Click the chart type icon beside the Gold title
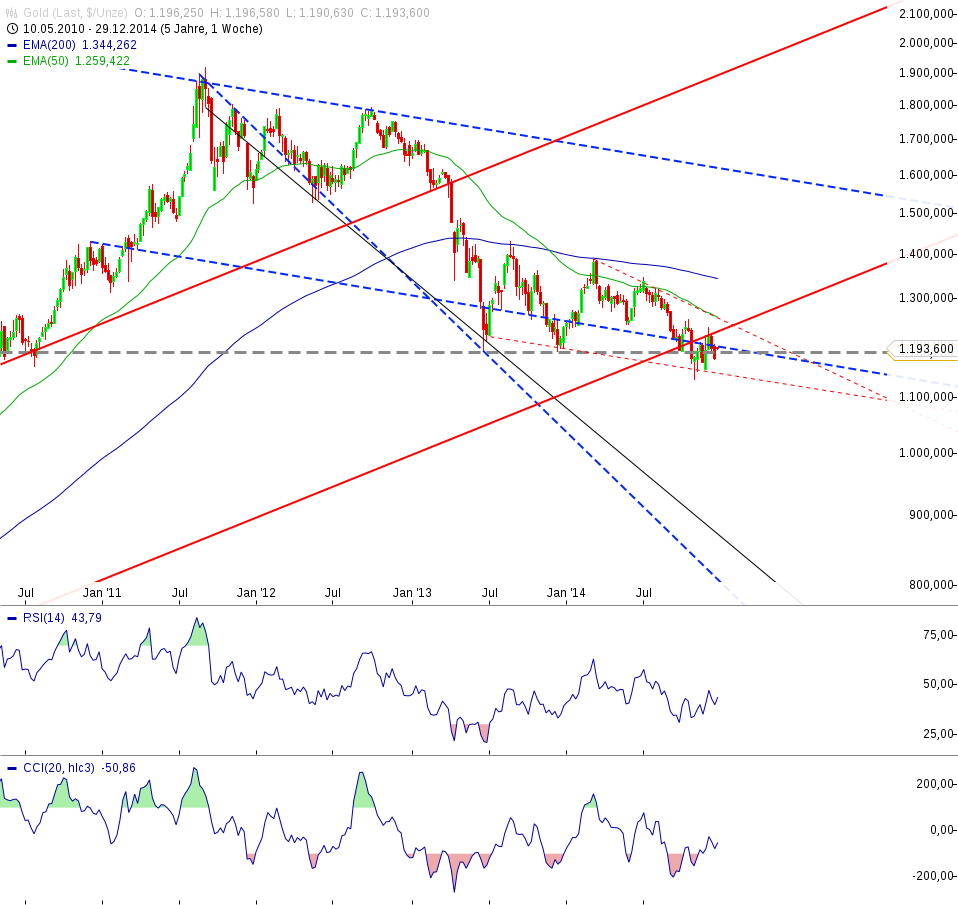 coord(10,13)
